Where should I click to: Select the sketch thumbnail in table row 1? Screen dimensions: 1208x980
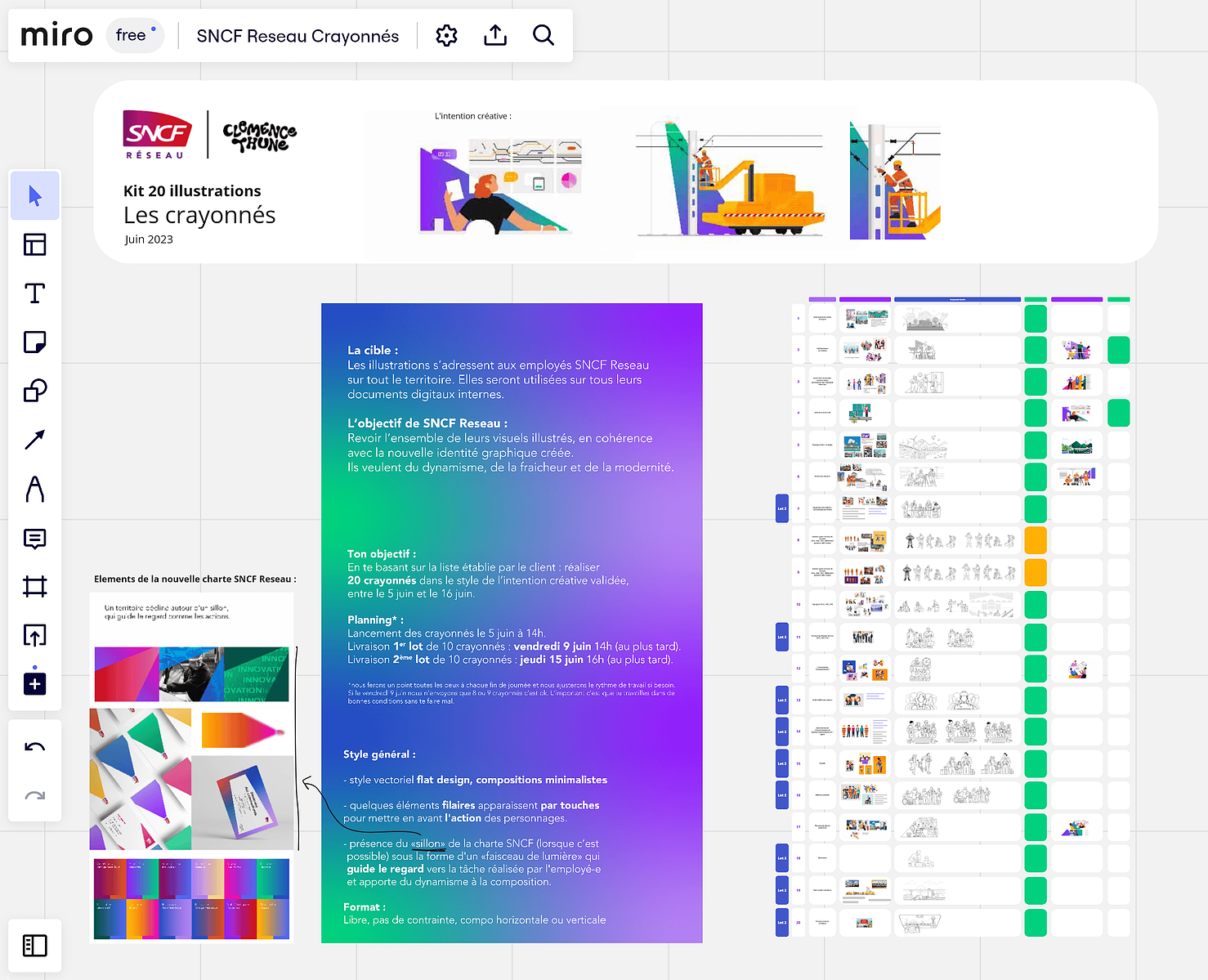click(x=925, y=319)
